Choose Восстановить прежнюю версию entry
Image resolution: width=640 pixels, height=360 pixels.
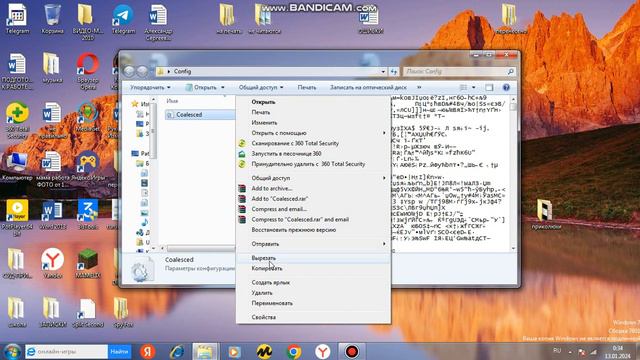point(313,230)
